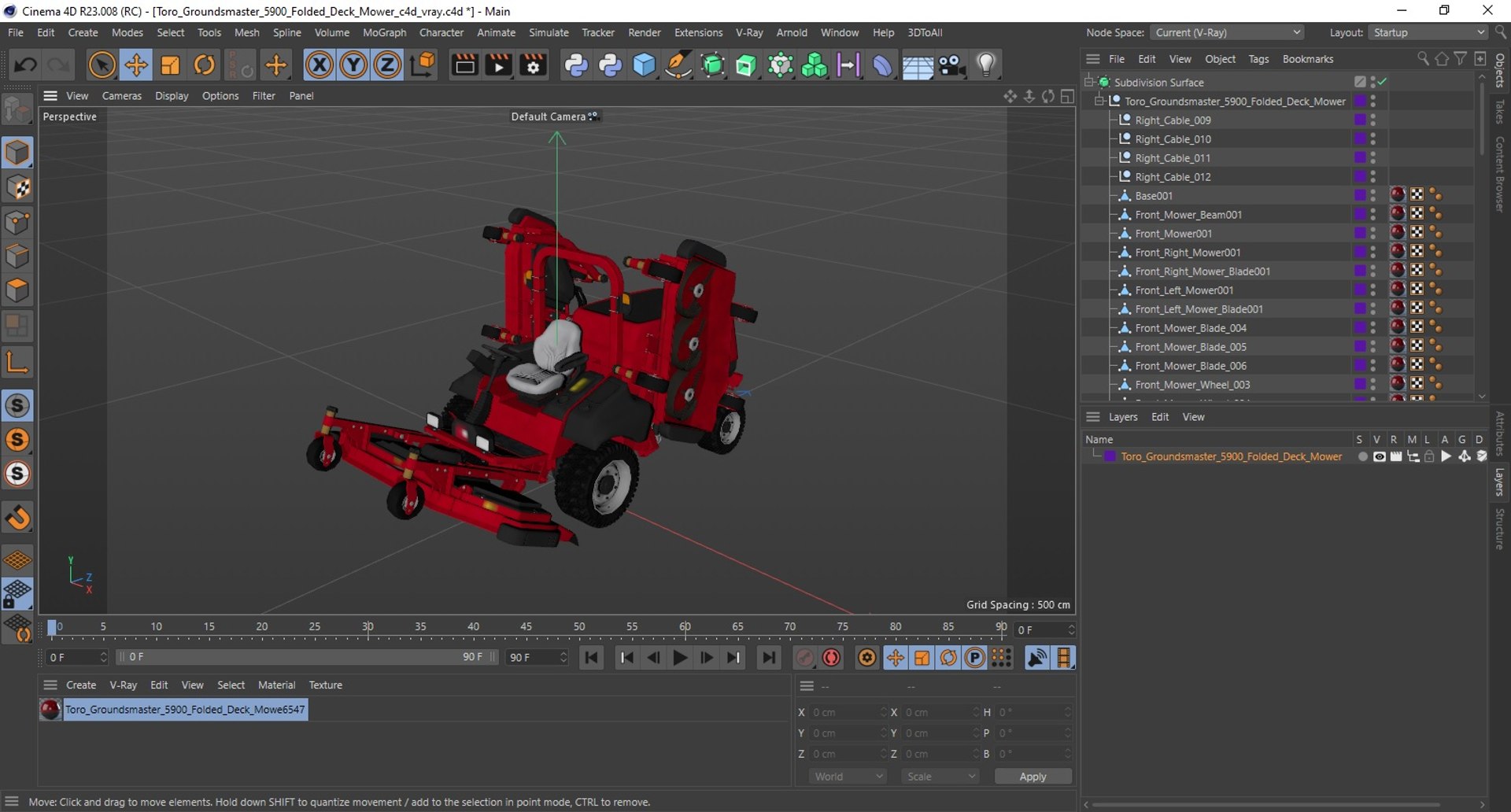Open the Object Manager hamburger menu
The width and height of the screenshot is (1511, 812).
point(1092,59)
